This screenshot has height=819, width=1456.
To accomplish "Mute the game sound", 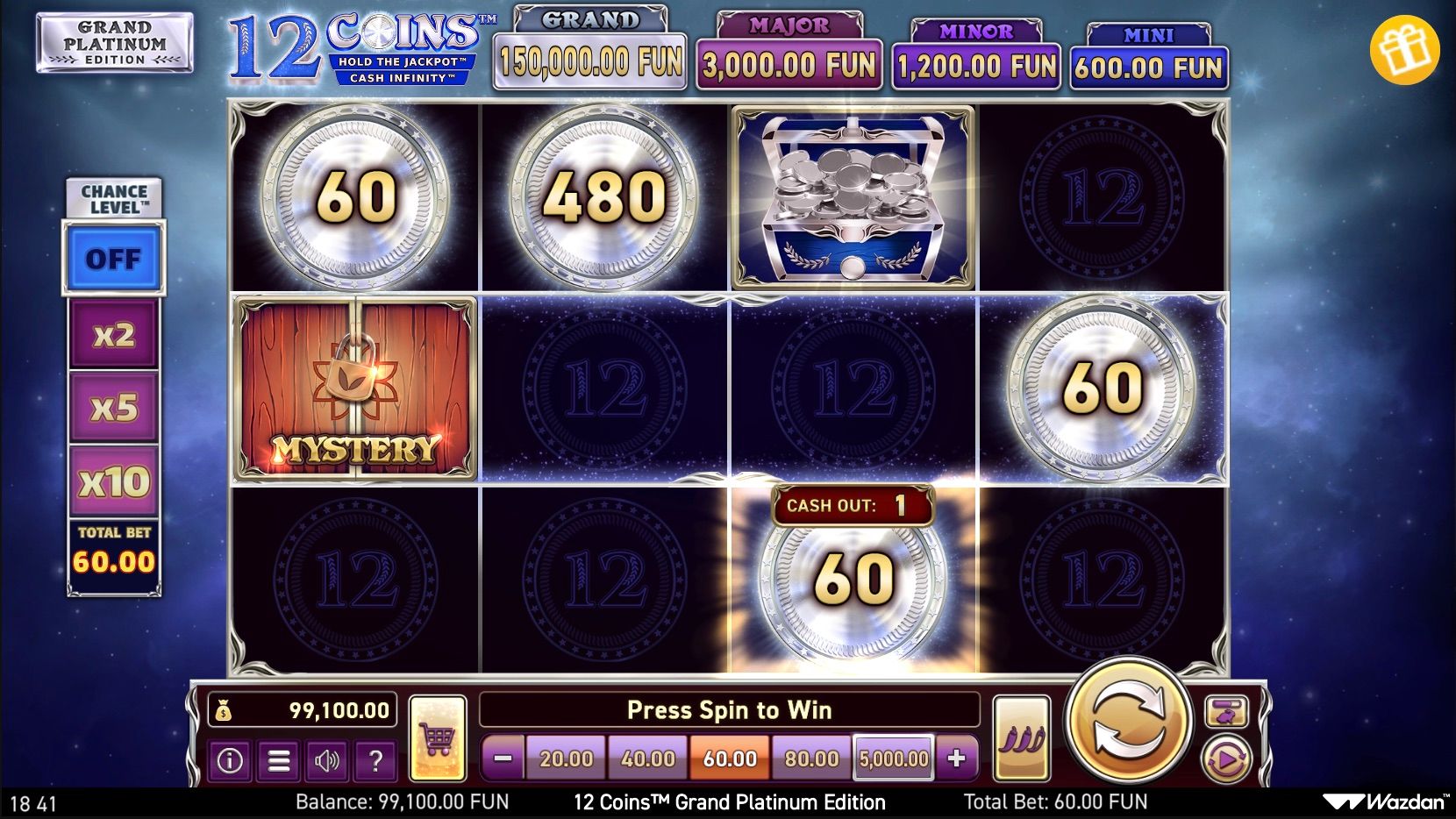I will [x=326, y=760].
